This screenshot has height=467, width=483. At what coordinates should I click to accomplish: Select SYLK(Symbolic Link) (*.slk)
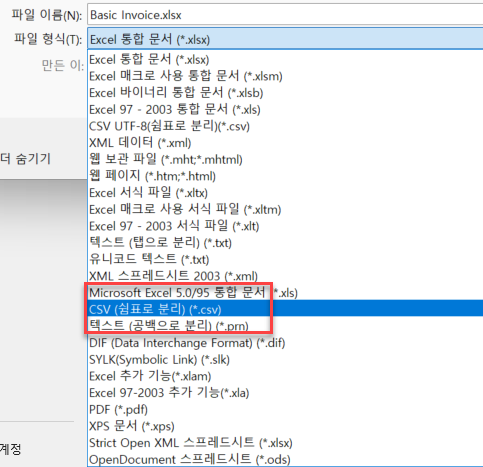click(285, 360)
